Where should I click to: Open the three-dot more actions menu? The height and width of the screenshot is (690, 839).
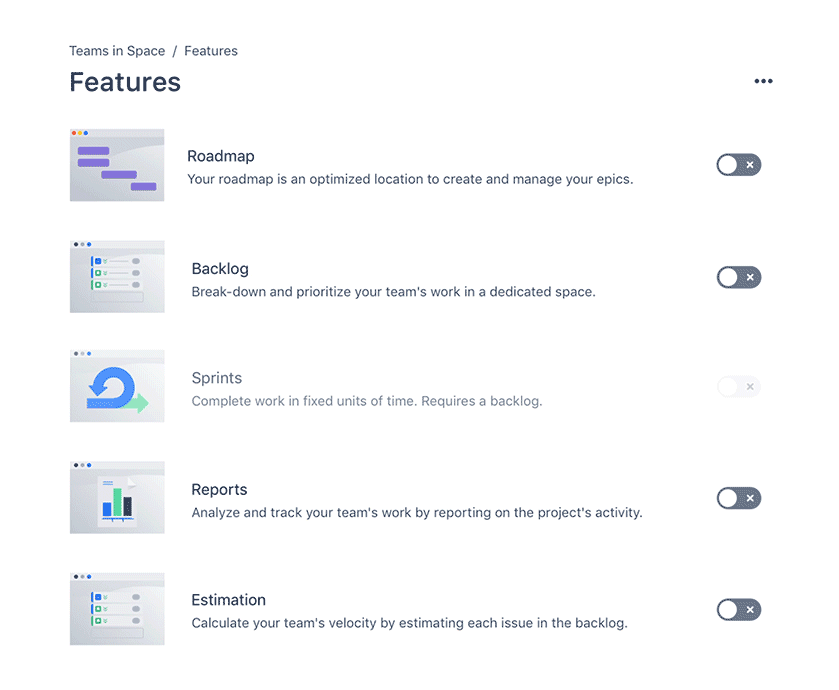763,81
